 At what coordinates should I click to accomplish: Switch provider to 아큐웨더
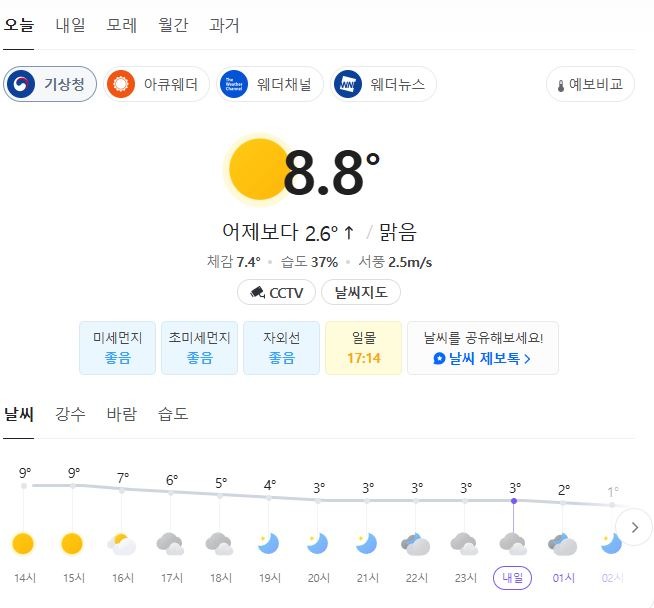coord(154,84)
